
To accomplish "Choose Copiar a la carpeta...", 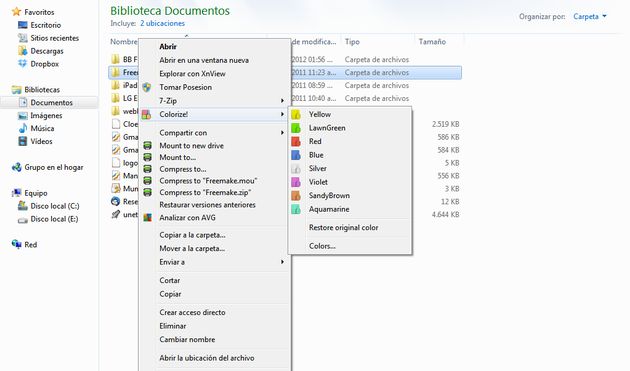I will (x=192, y=235).
